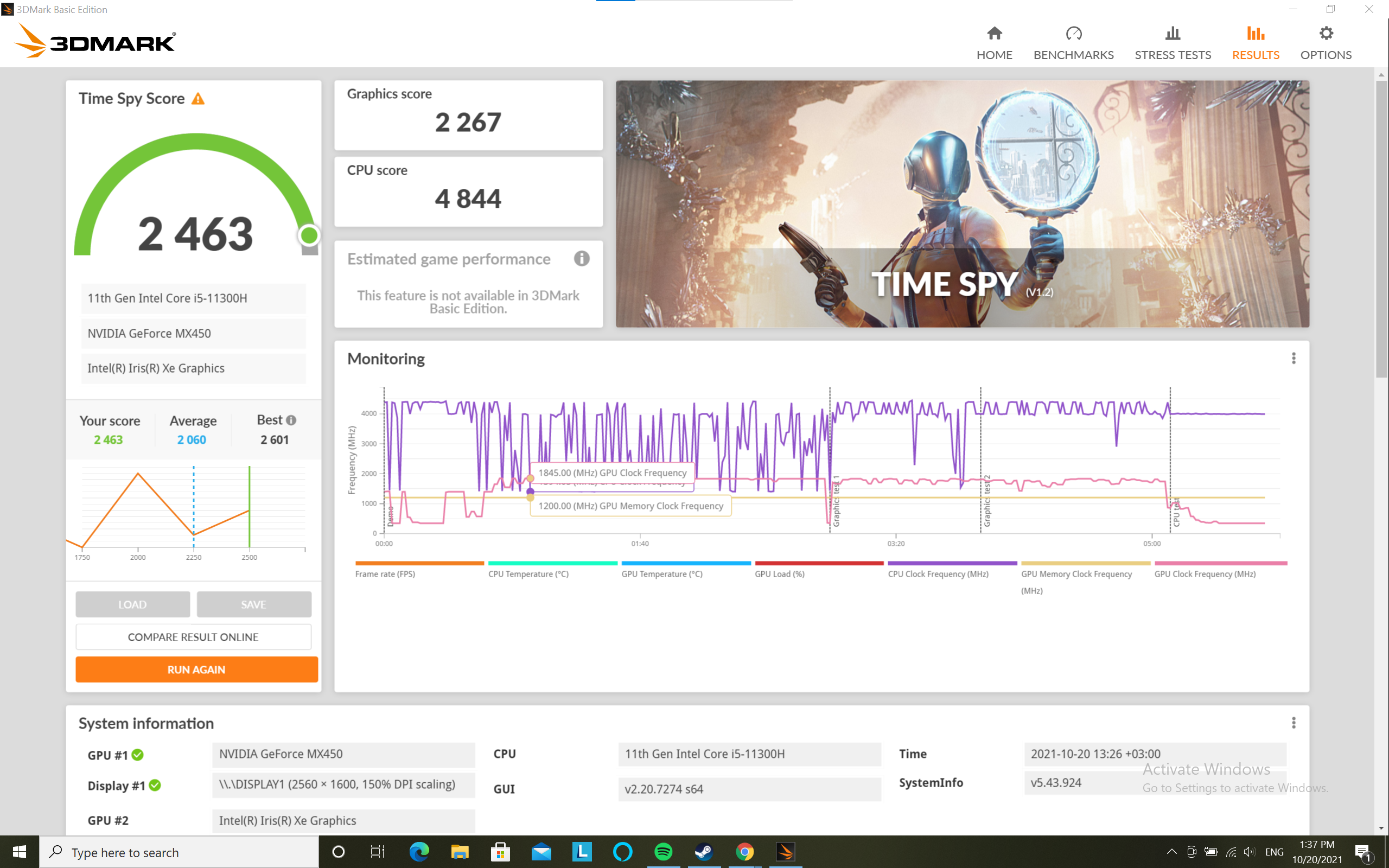This screenshot has width=1389, height=868.
Task: Toggle the GPU Load (%) legend series
Action: [x=780, y=573]
